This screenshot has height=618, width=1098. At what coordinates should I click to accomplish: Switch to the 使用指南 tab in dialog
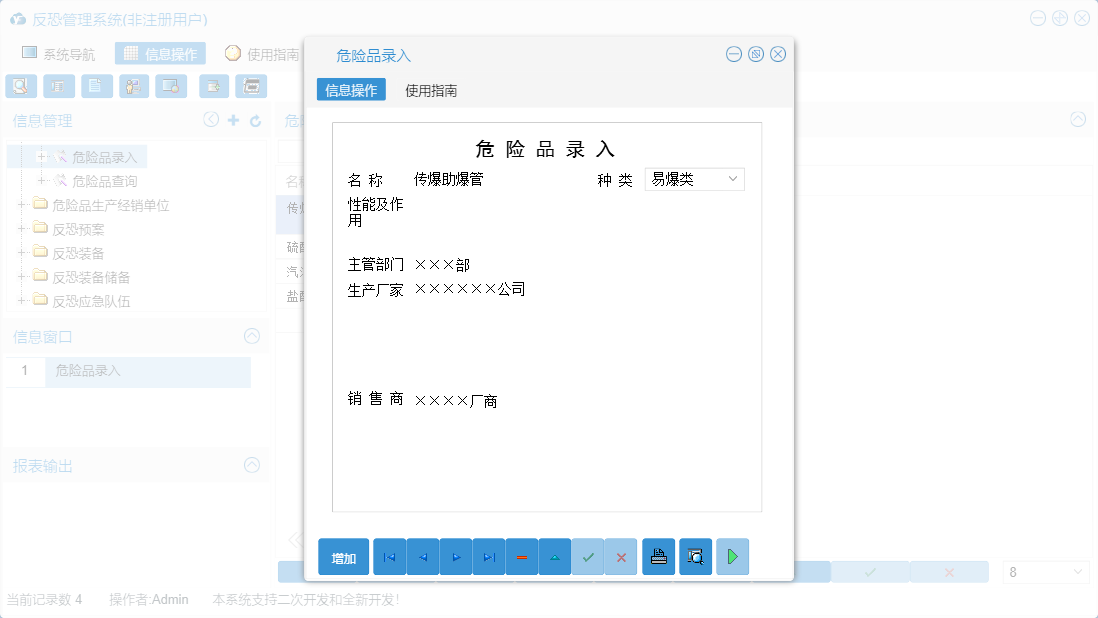click(428, 89)
